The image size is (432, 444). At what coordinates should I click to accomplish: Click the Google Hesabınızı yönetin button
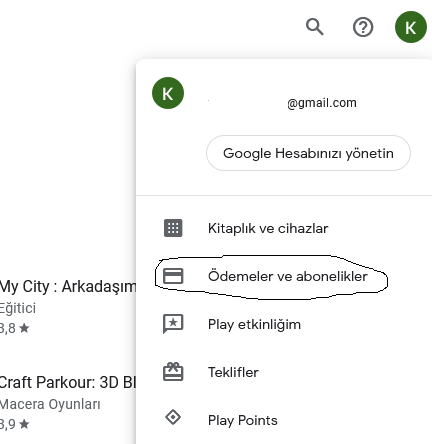tap(308, 153)
